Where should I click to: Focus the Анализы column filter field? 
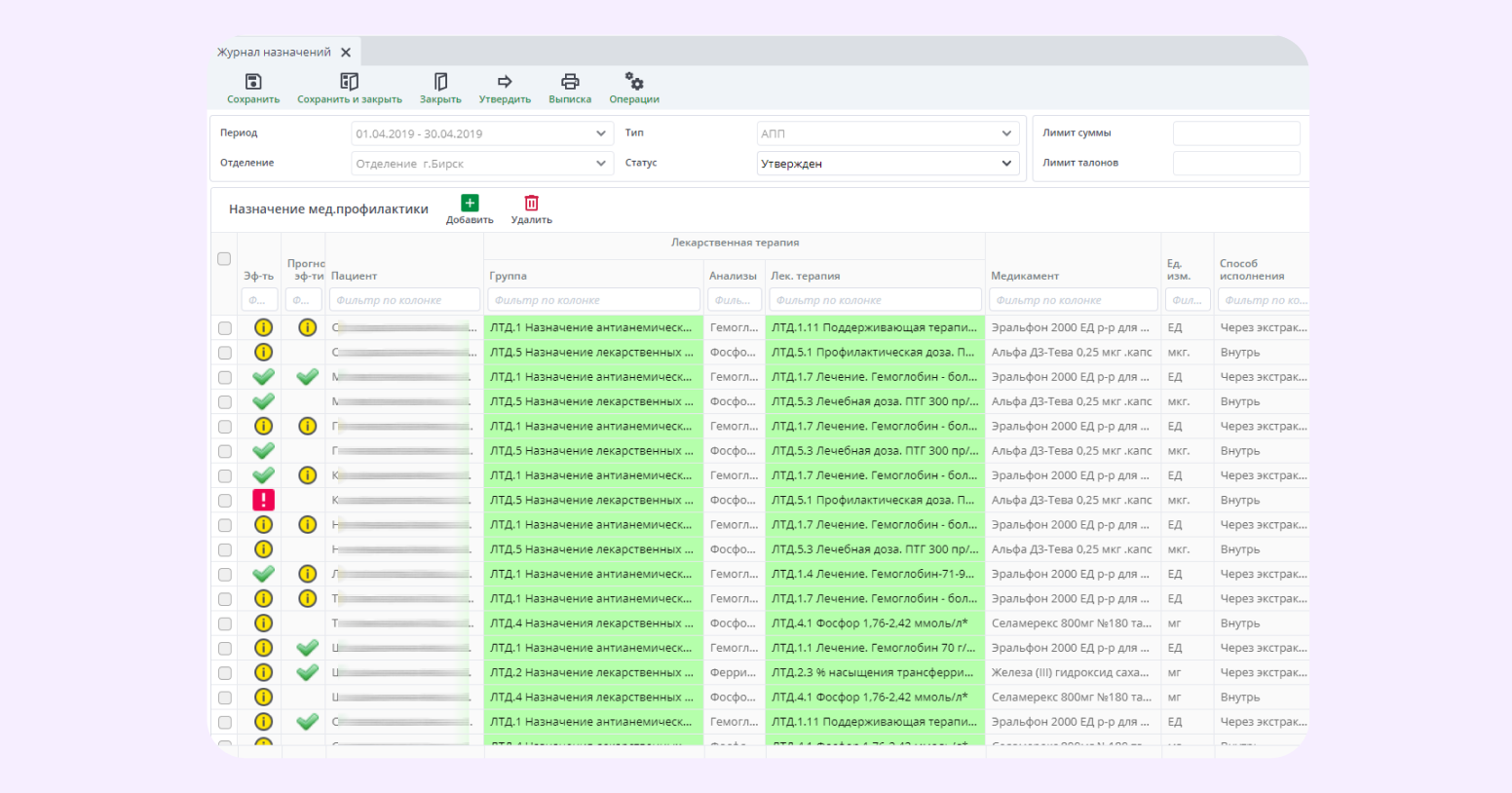(735, 300)
